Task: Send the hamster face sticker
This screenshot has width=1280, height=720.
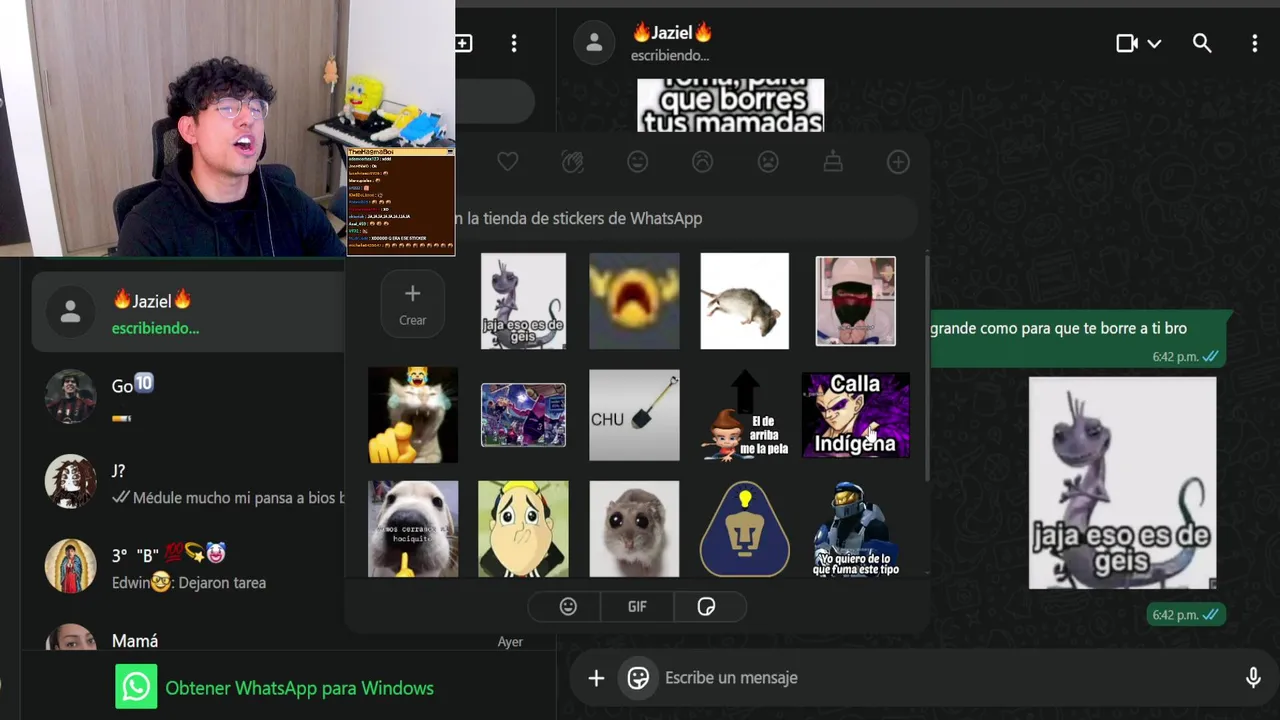Action: [x=634, y=529]
